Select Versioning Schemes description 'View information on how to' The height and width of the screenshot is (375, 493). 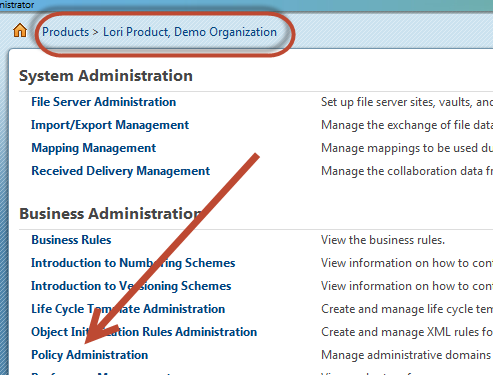click(395, 286)
